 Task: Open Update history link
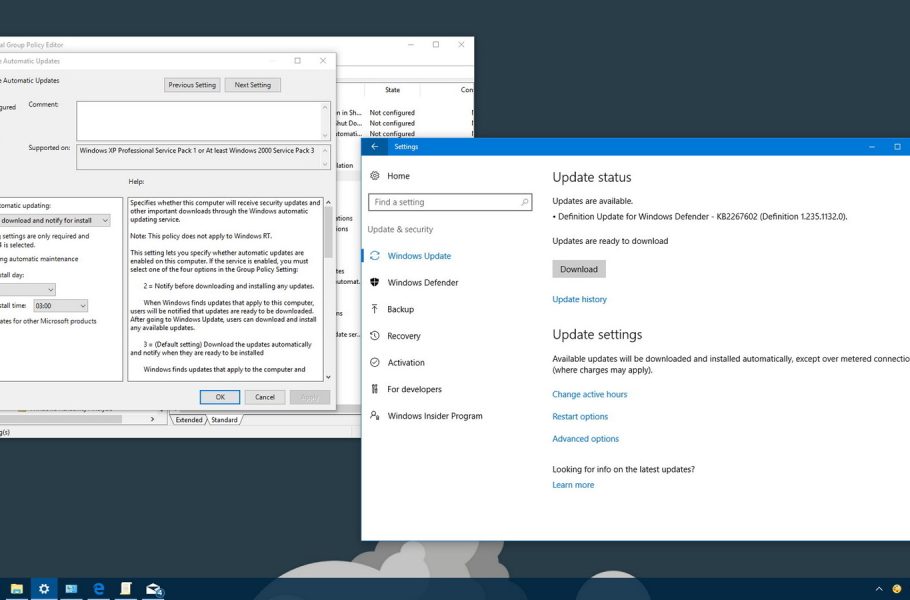[579, 299]
